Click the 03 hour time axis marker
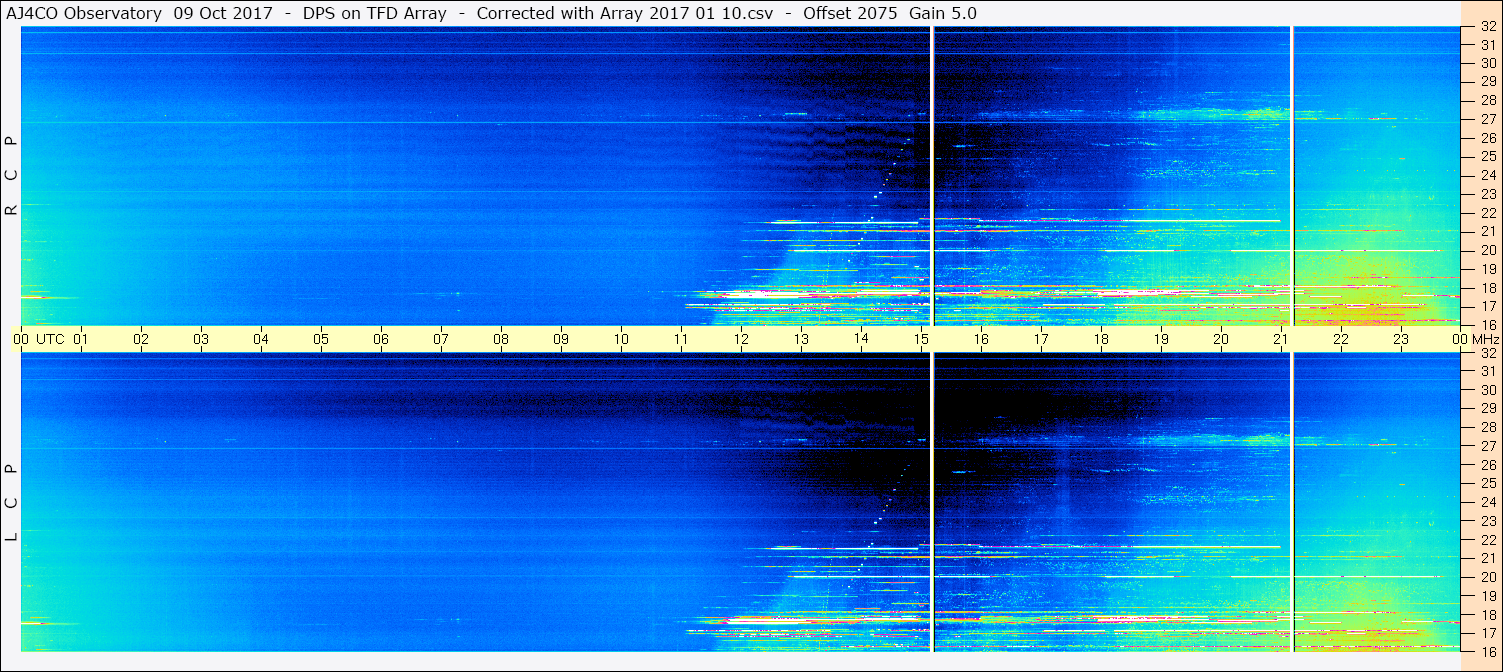The width and height of the screenshot is (1503, 672). [x=201, y=340]
